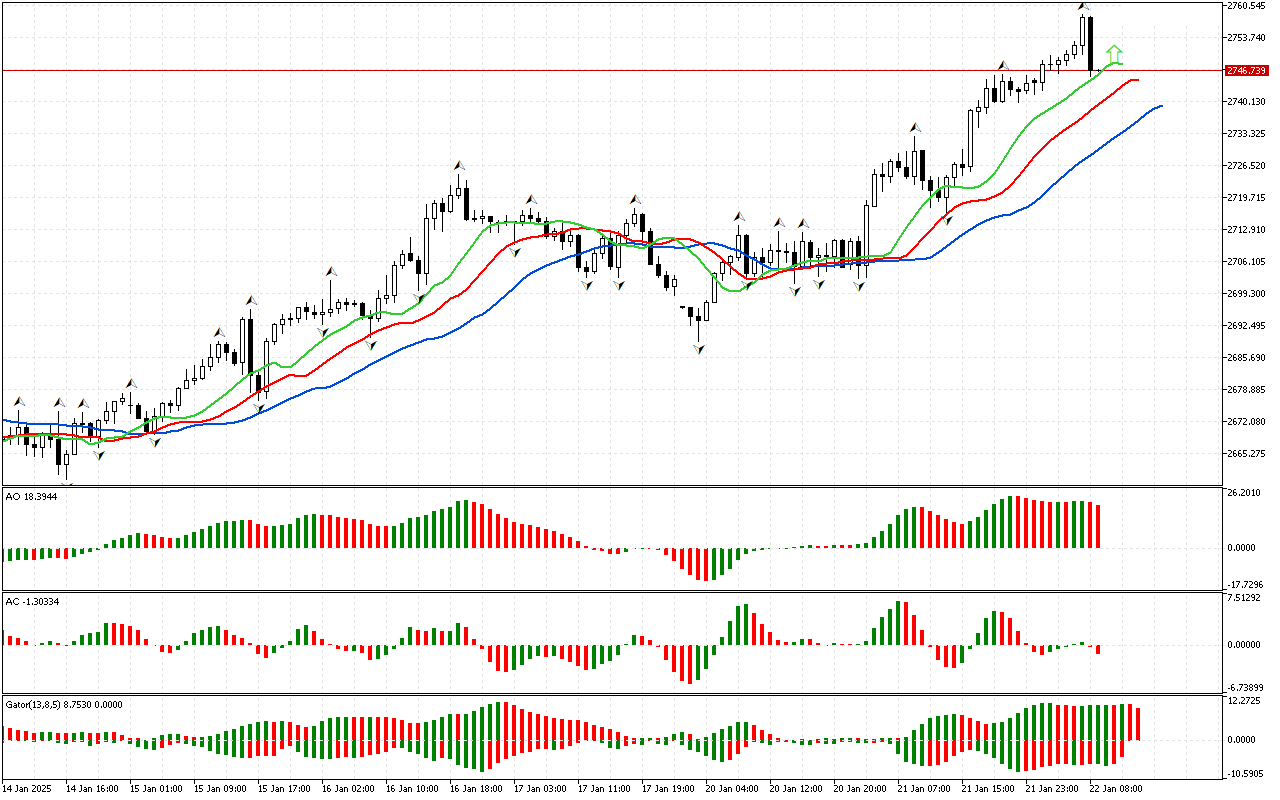Click the AO scale zero level 0.0000

(1243, 548)
